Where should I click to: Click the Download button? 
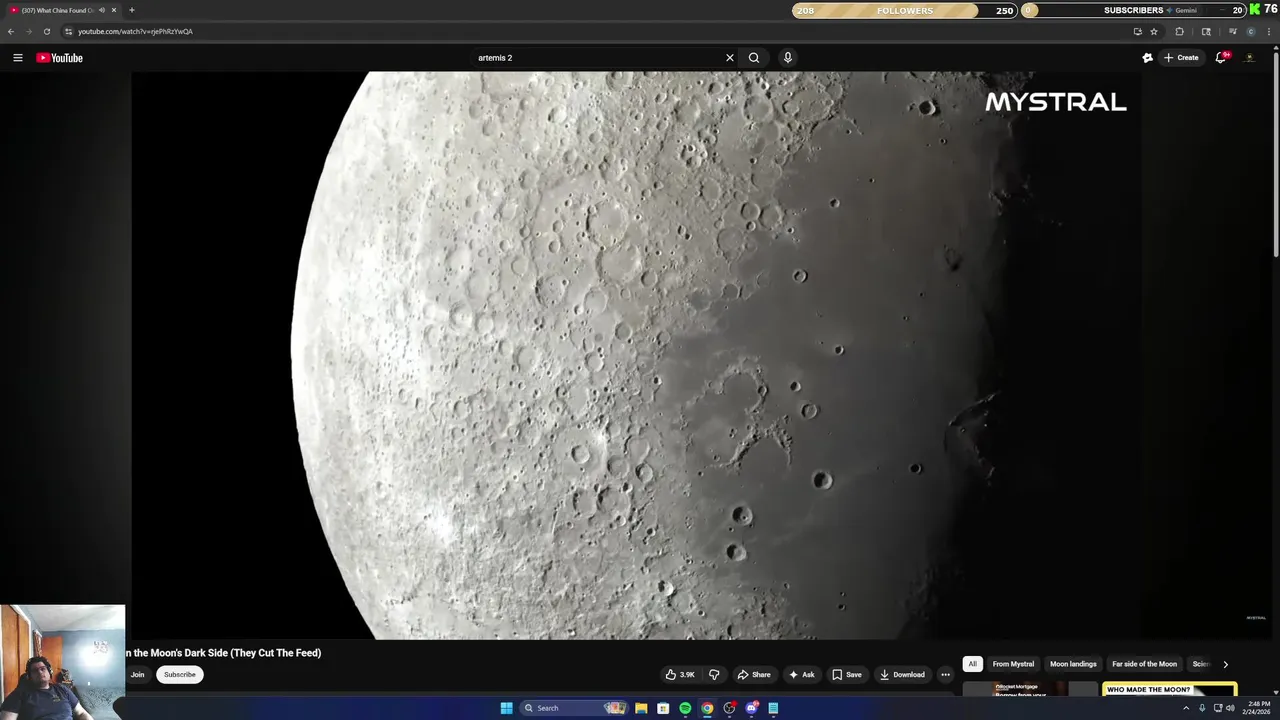tap(901, 675)
